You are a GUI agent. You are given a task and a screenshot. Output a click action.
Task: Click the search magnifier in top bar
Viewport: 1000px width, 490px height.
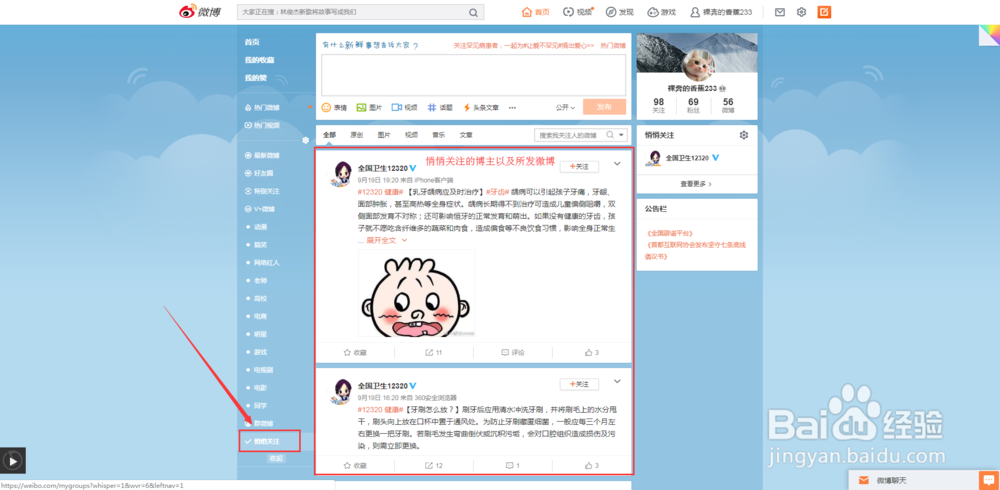473,12
